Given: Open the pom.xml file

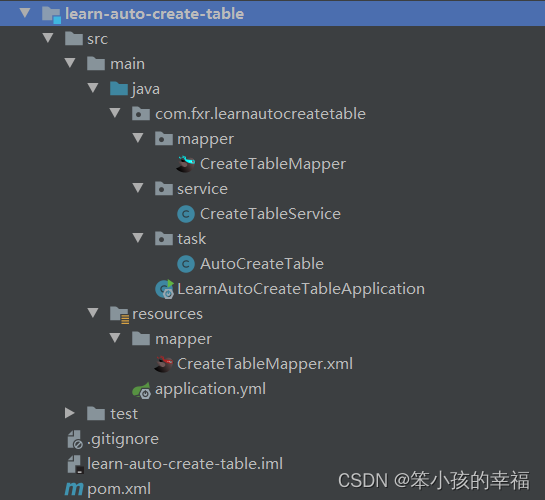Looking at the screenshot, I should [119, 489].
